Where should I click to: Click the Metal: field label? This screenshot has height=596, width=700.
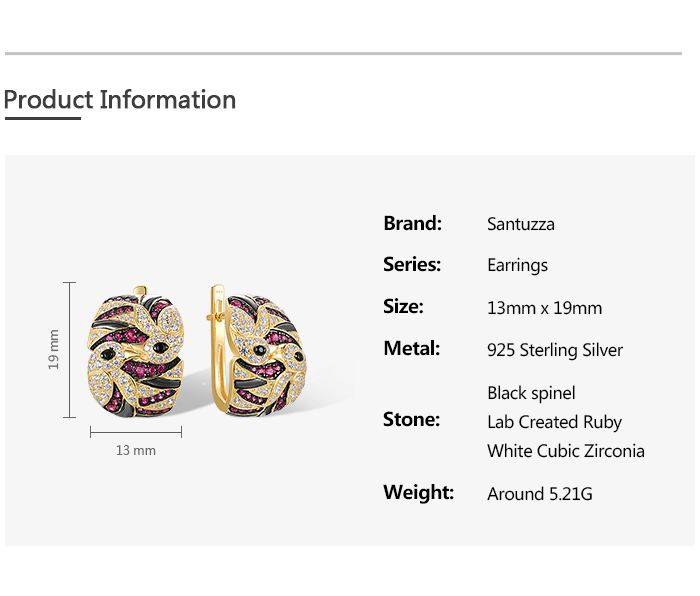click(411, 349)
